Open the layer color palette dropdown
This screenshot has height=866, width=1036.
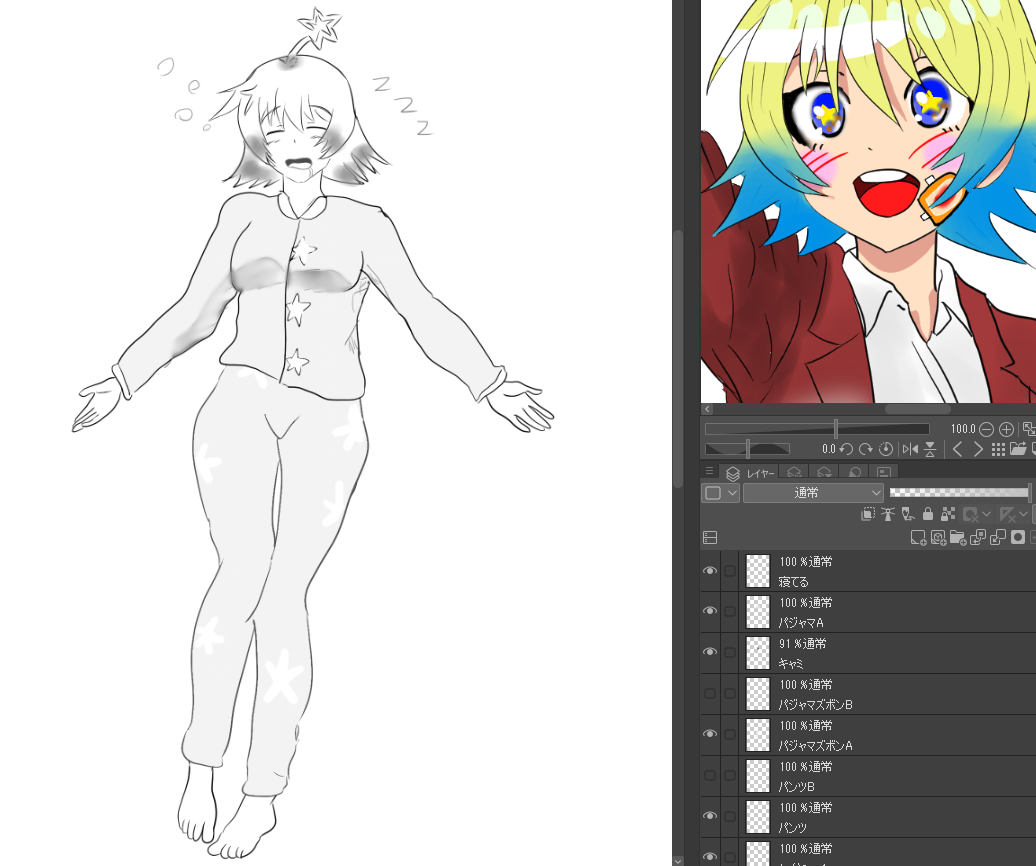click(720, 492)
